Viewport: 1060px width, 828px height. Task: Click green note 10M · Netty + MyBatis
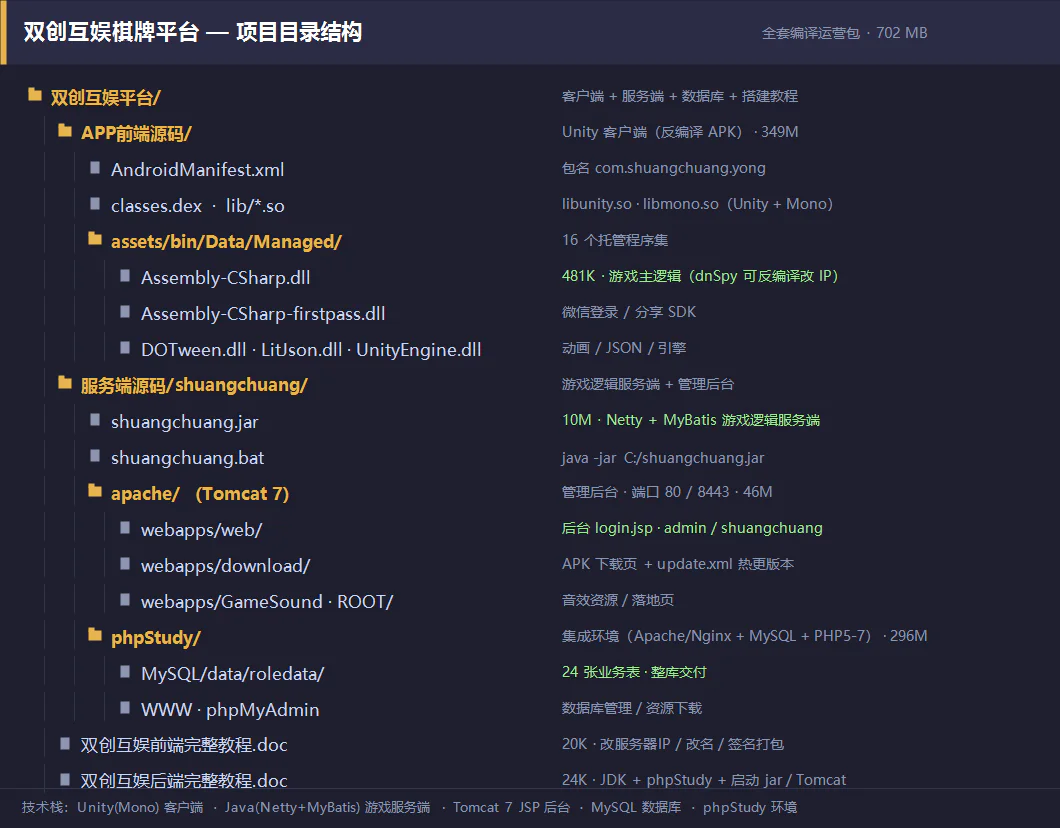tap(691, 420)
